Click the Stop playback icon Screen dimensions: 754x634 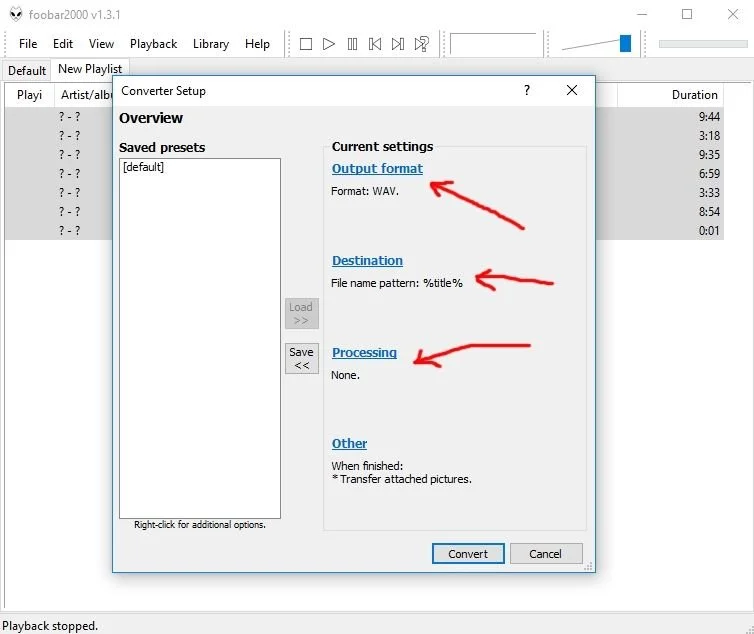coord(305,44)
